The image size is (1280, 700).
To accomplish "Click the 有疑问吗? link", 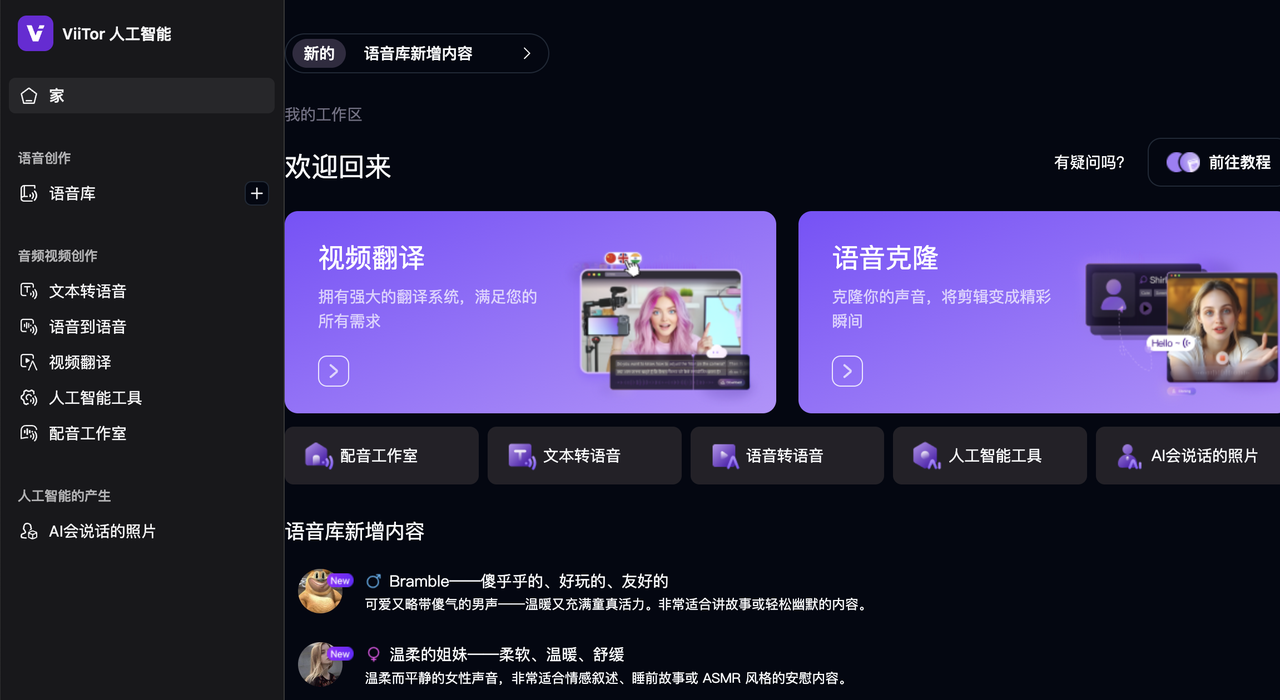I will click(x=1089, y=162).
